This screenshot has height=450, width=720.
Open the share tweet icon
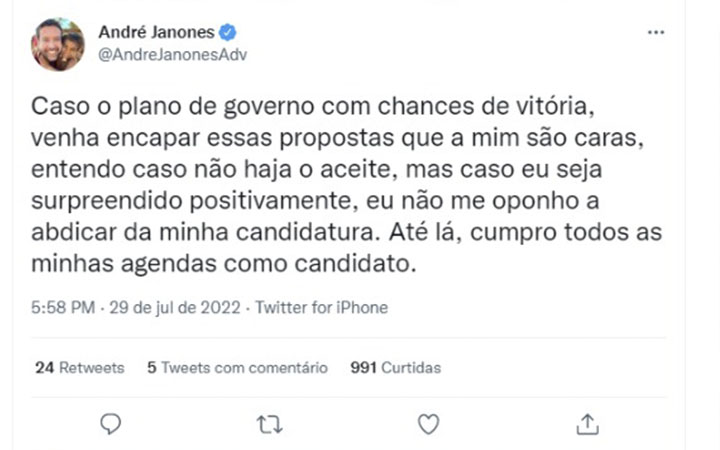coord(587,424)
